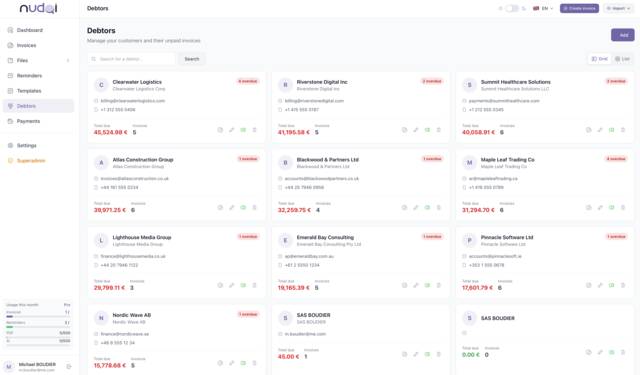640x375 pixels.
Task: Click the logout icon beside Michael BOUDIER
Action: 69,366
